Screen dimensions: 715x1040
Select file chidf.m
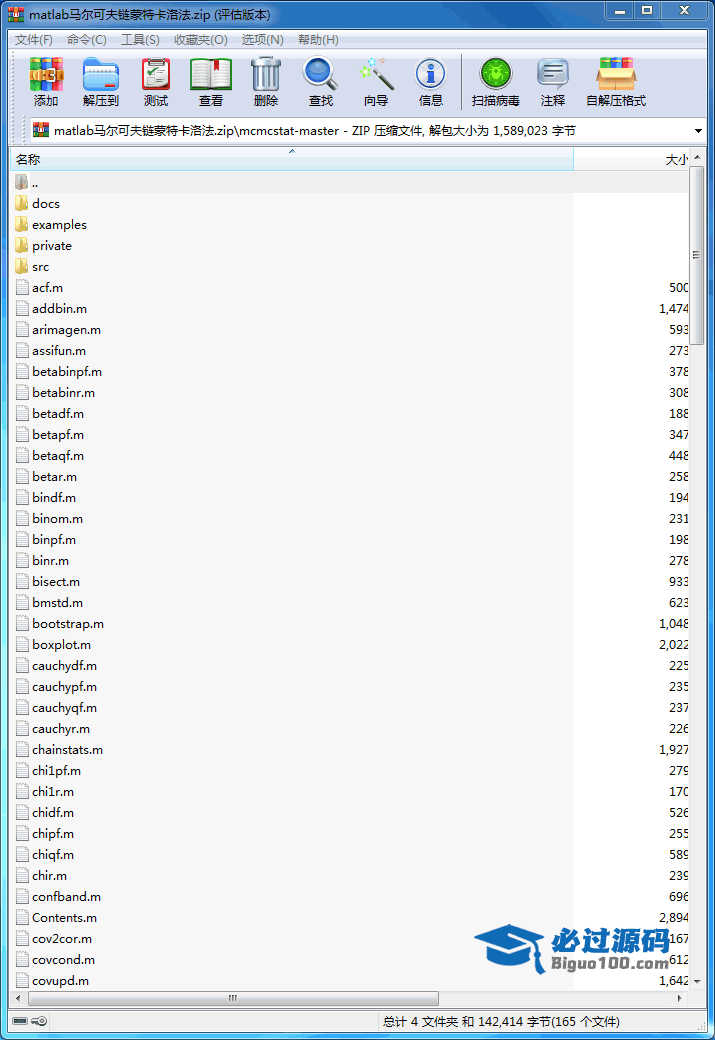pyautogui.click(x=45, y=812)
